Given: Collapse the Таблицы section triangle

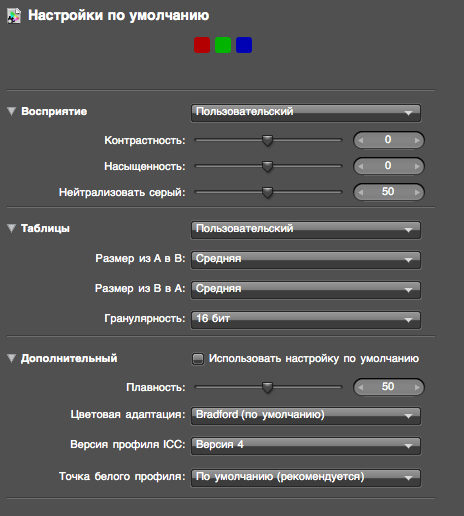Looking at the screenshot, I should (x=12, y=228).
